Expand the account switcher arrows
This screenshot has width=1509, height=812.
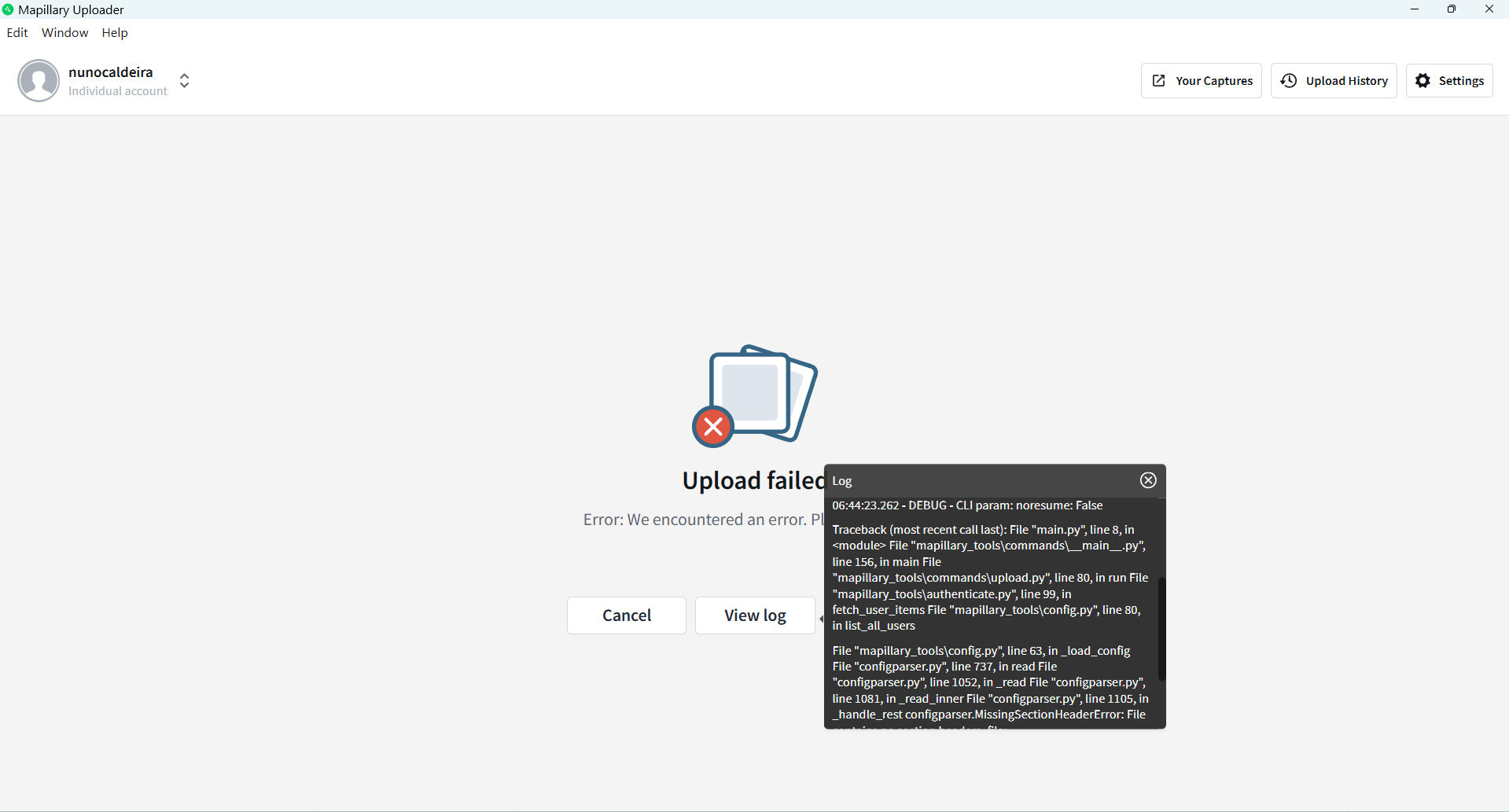coord(184,80)
